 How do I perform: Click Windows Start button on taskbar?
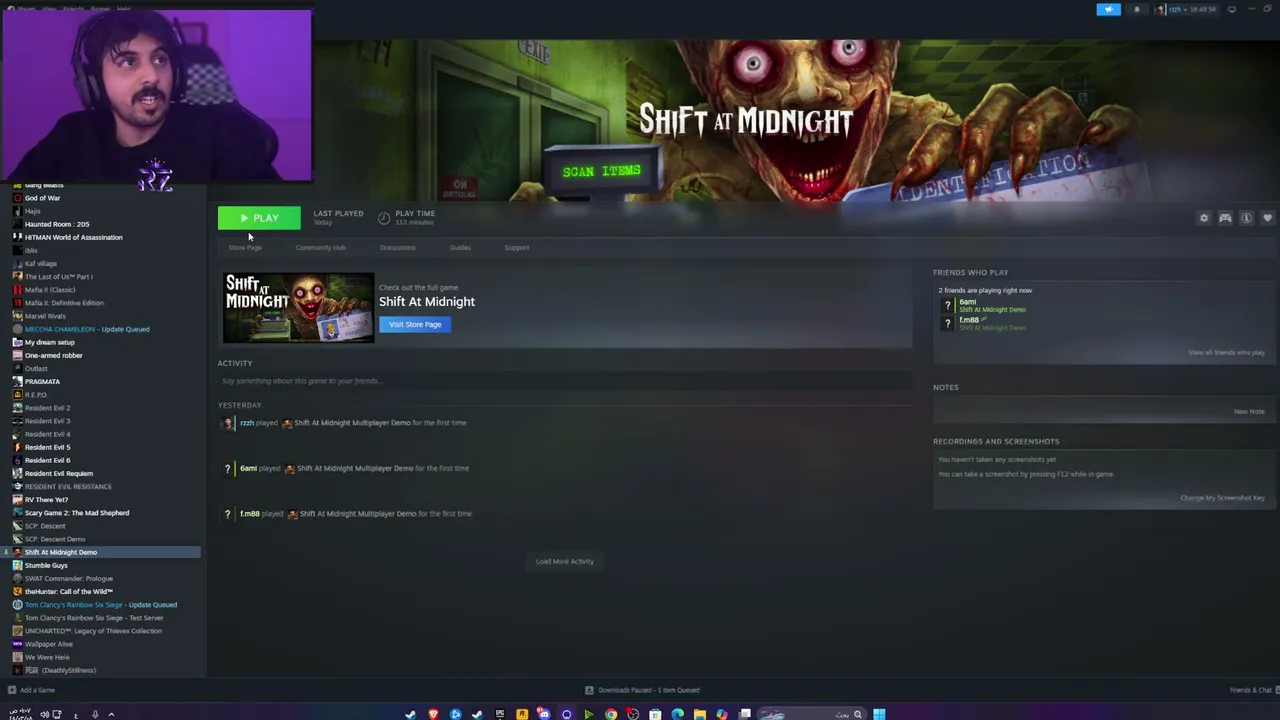point(879,714)
